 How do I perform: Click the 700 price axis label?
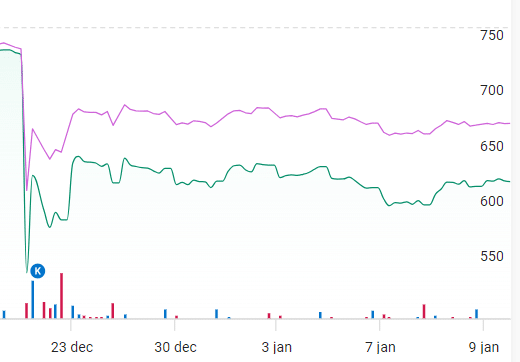coord(492,90)
